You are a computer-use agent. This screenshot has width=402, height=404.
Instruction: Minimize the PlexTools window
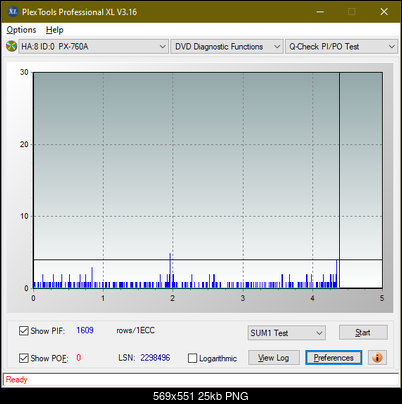point(320,12)
